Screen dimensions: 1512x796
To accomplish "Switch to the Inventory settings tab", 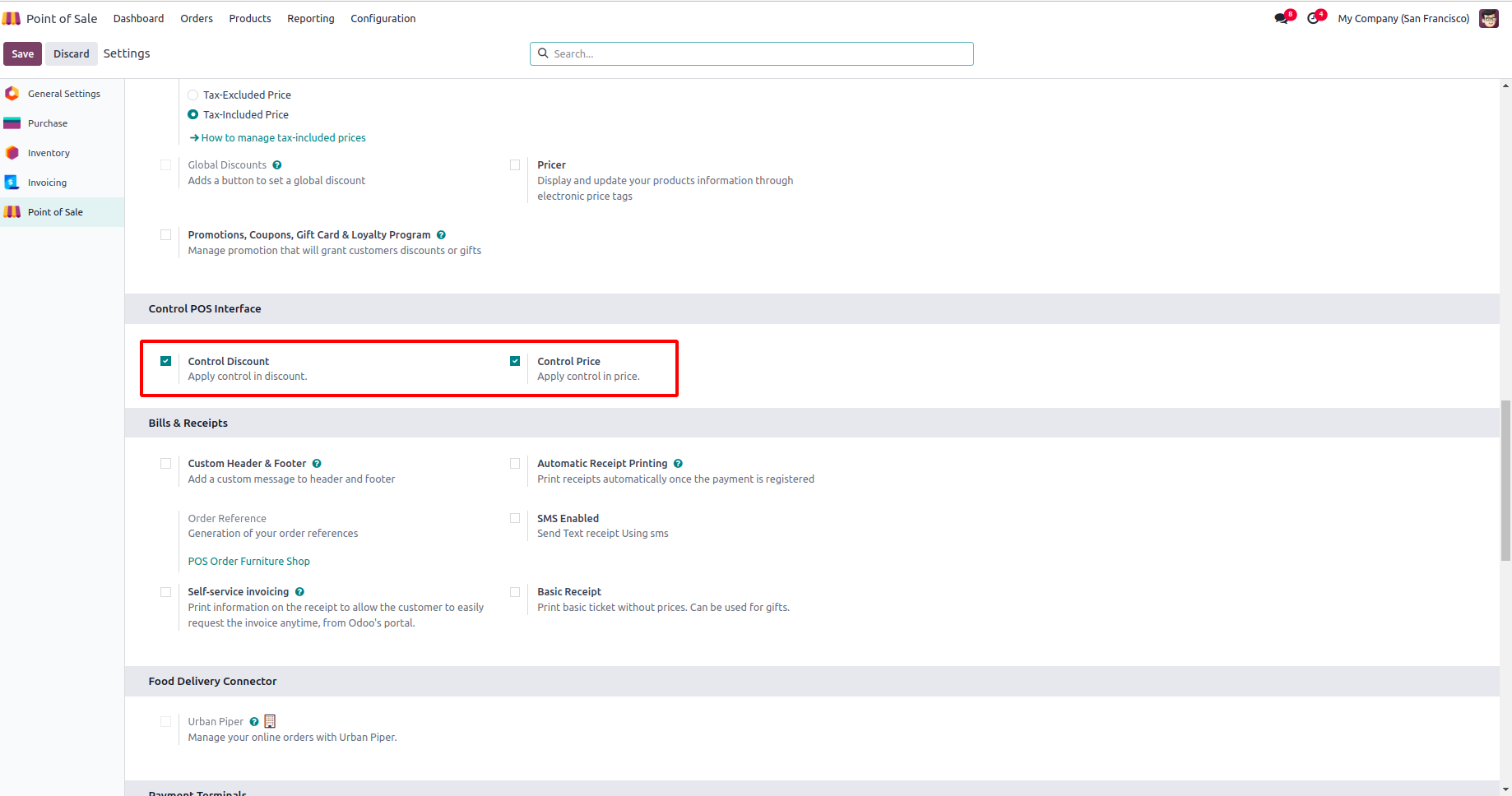I will point(49,153).
